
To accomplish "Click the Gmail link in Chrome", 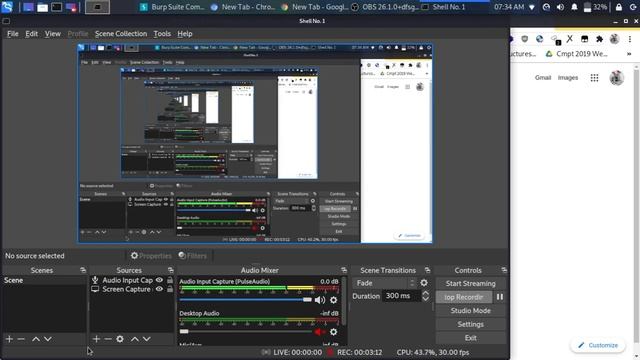I will click(543, 78).
